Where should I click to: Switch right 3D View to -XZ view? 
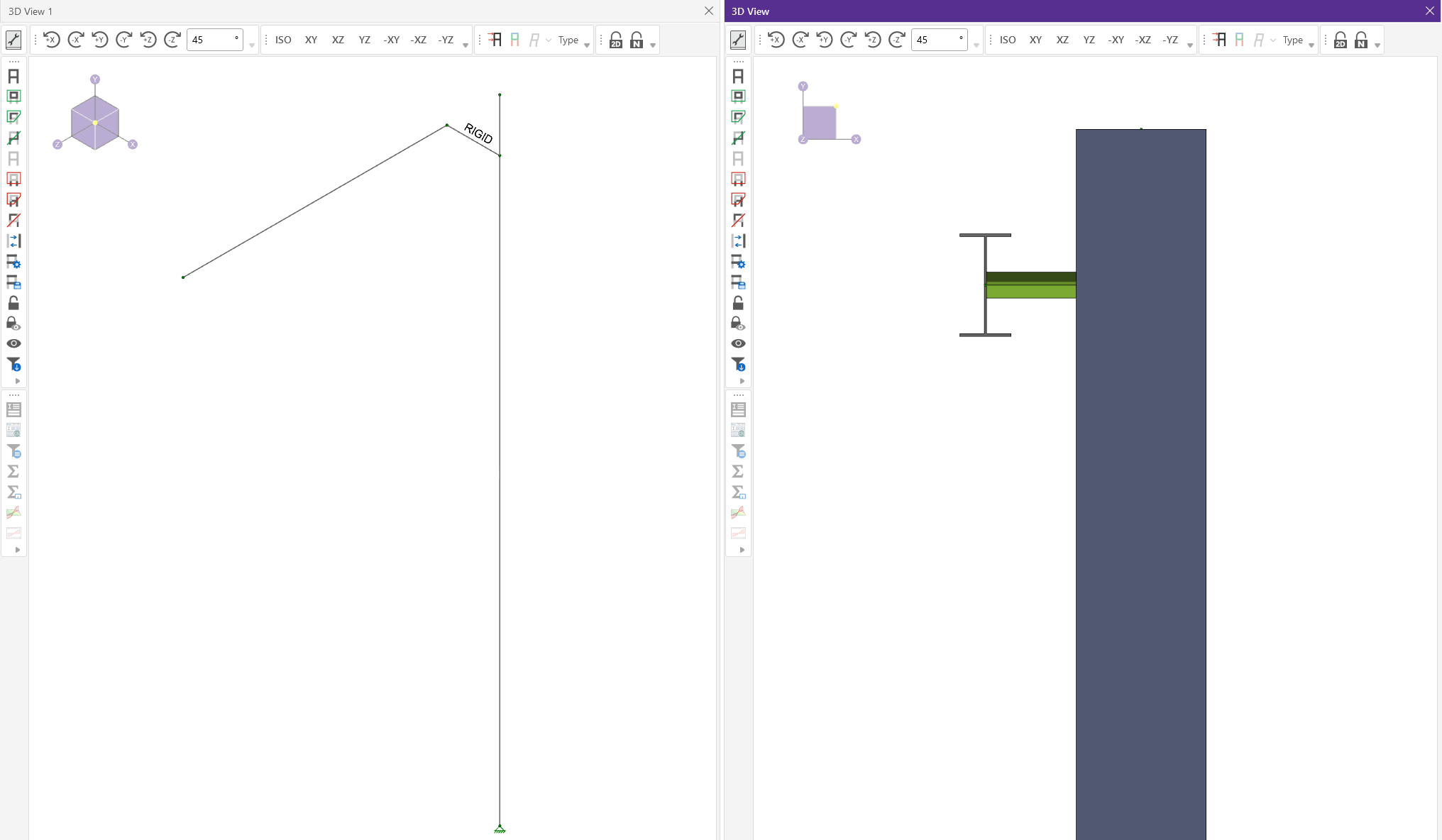tap(1143, 40)
